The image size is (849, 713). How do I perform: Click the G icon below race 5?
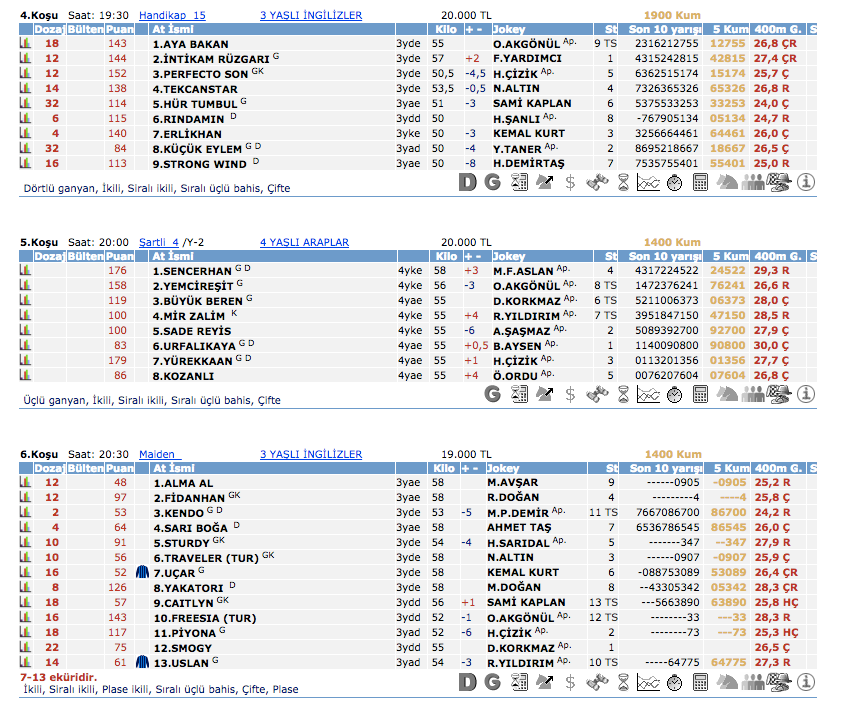pyautogui.click(x=492, y=394)
